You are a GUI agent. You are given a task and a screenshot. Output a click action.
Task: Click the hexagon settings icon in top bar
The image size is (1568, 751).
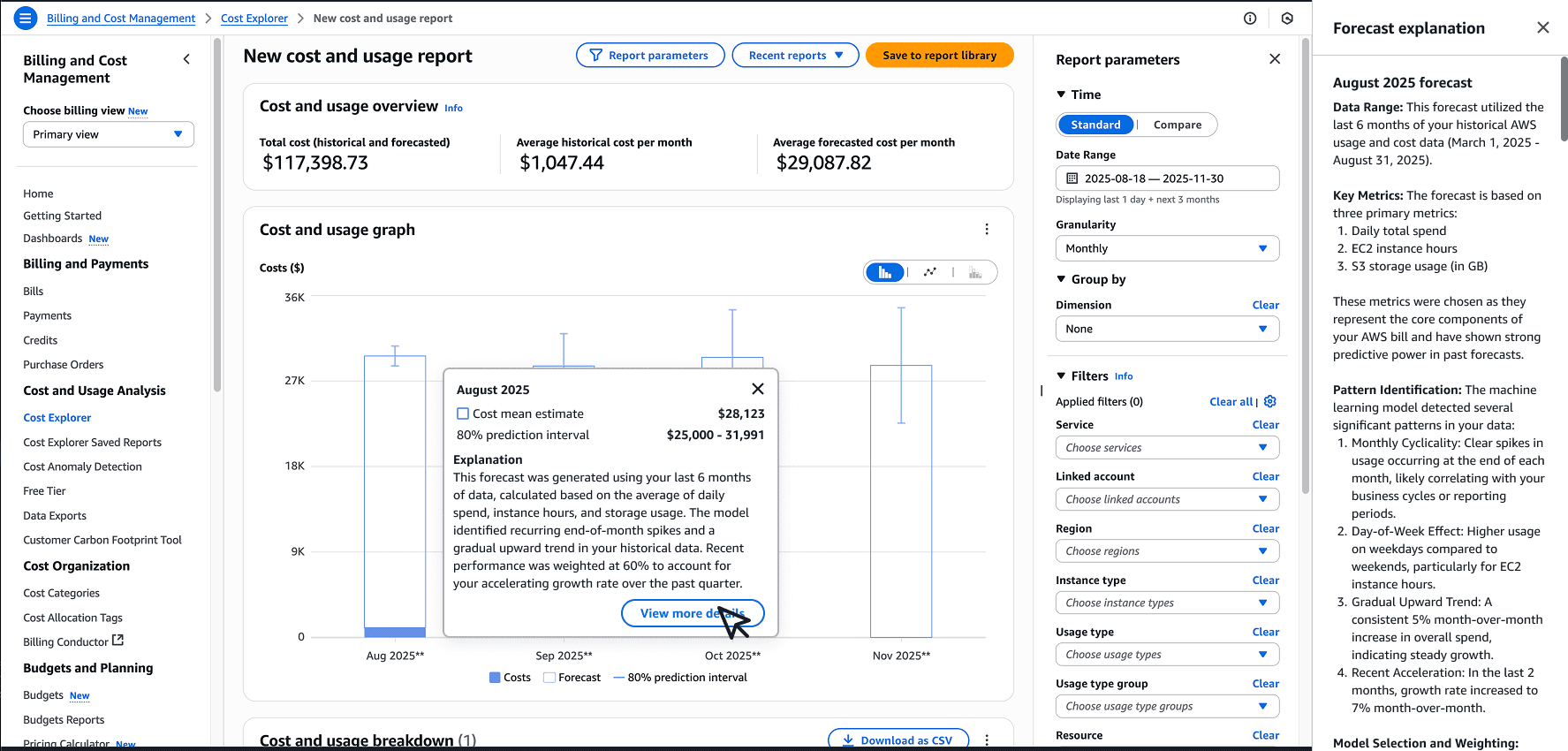coord(1287,19)
